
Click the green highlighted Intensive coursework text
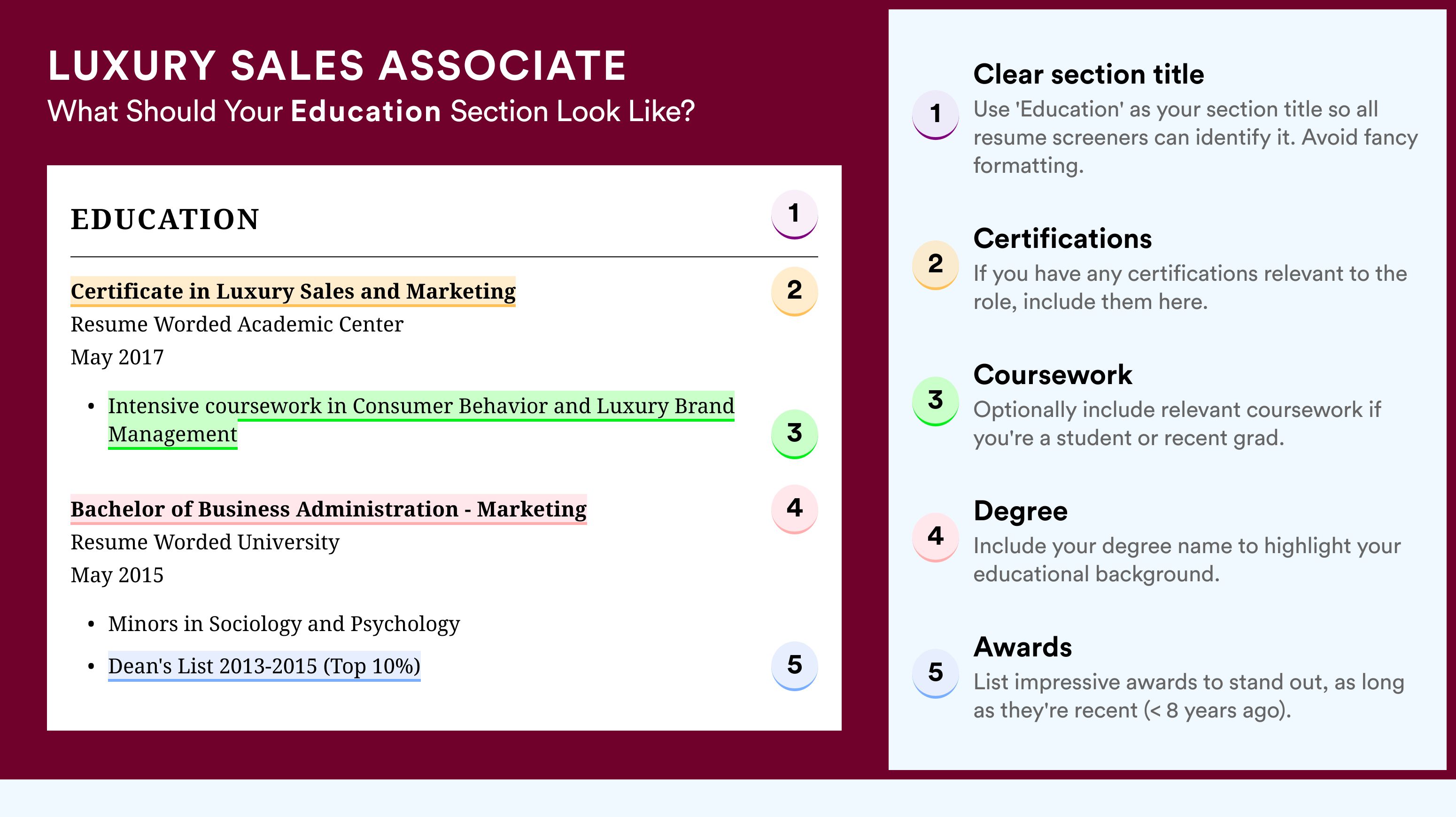(x=421, y=420)
